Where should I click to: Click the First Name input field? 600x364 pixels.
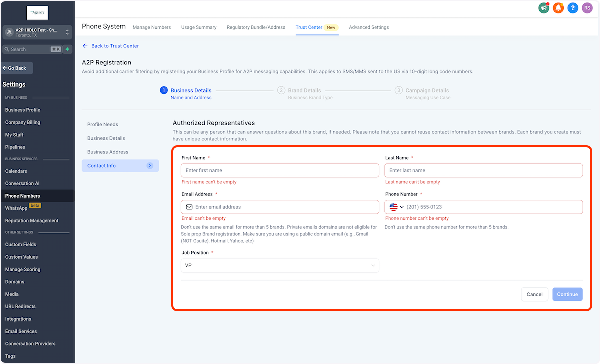[280, 170]
